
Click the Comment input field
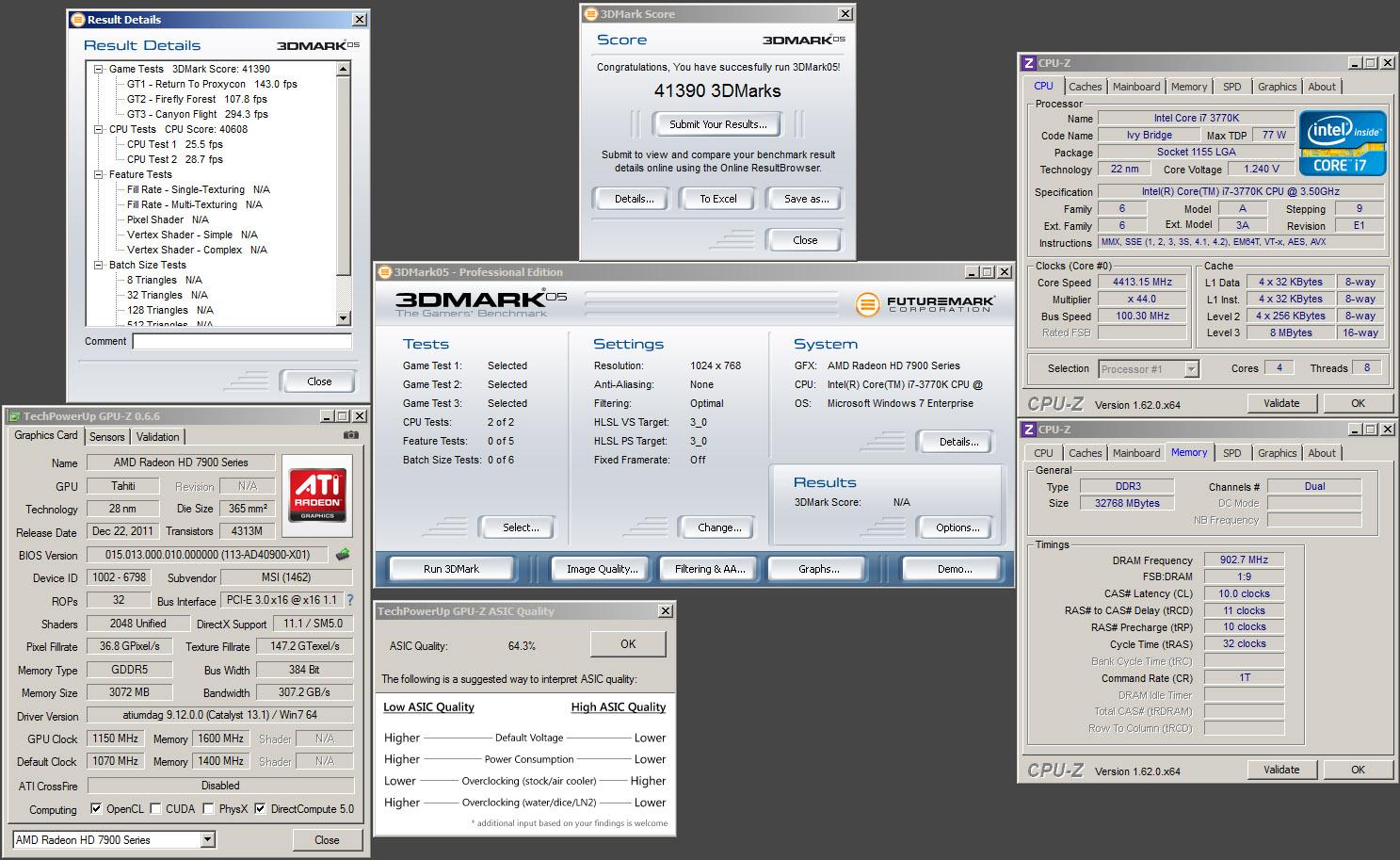click(x=242, y=341)
